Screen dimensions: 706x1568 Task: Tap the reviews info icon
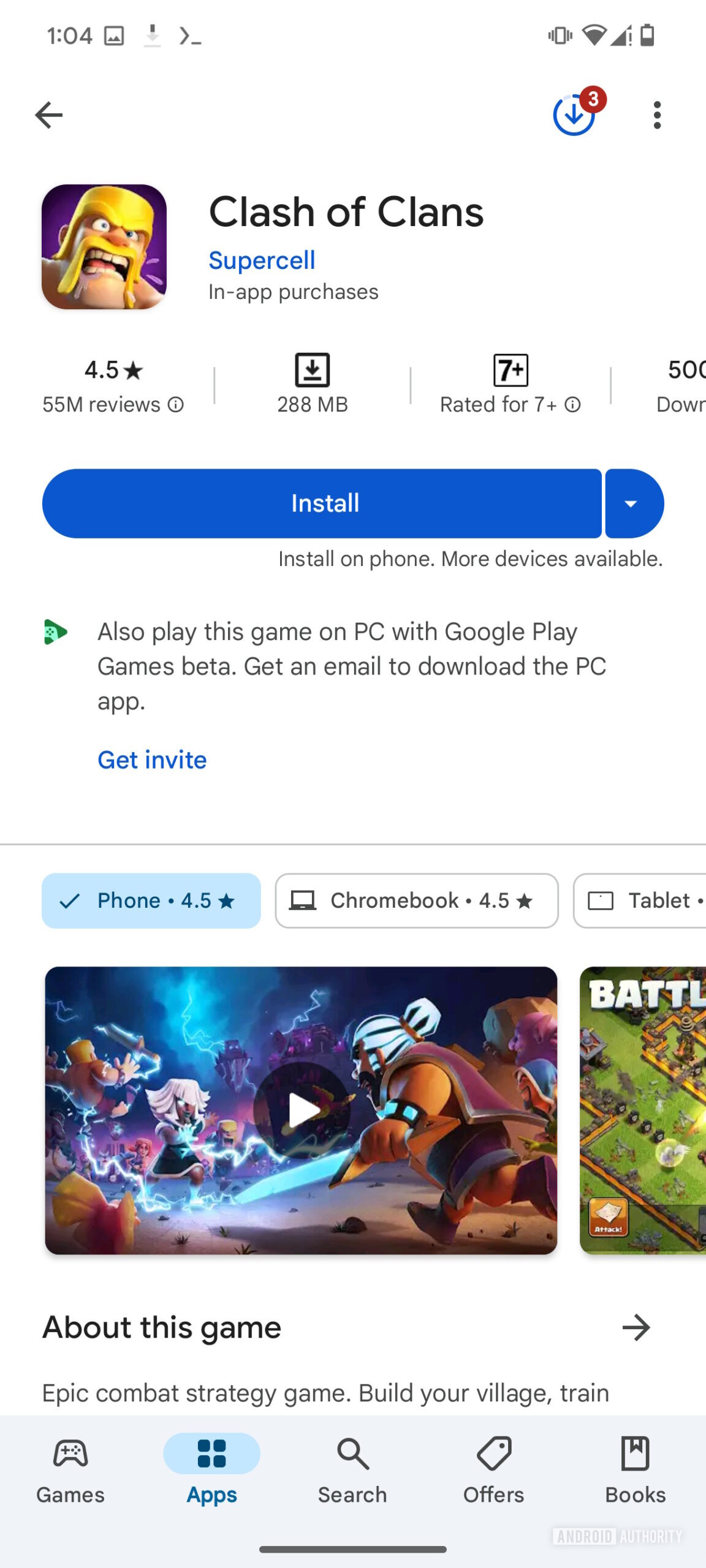(x=176, y=405)
